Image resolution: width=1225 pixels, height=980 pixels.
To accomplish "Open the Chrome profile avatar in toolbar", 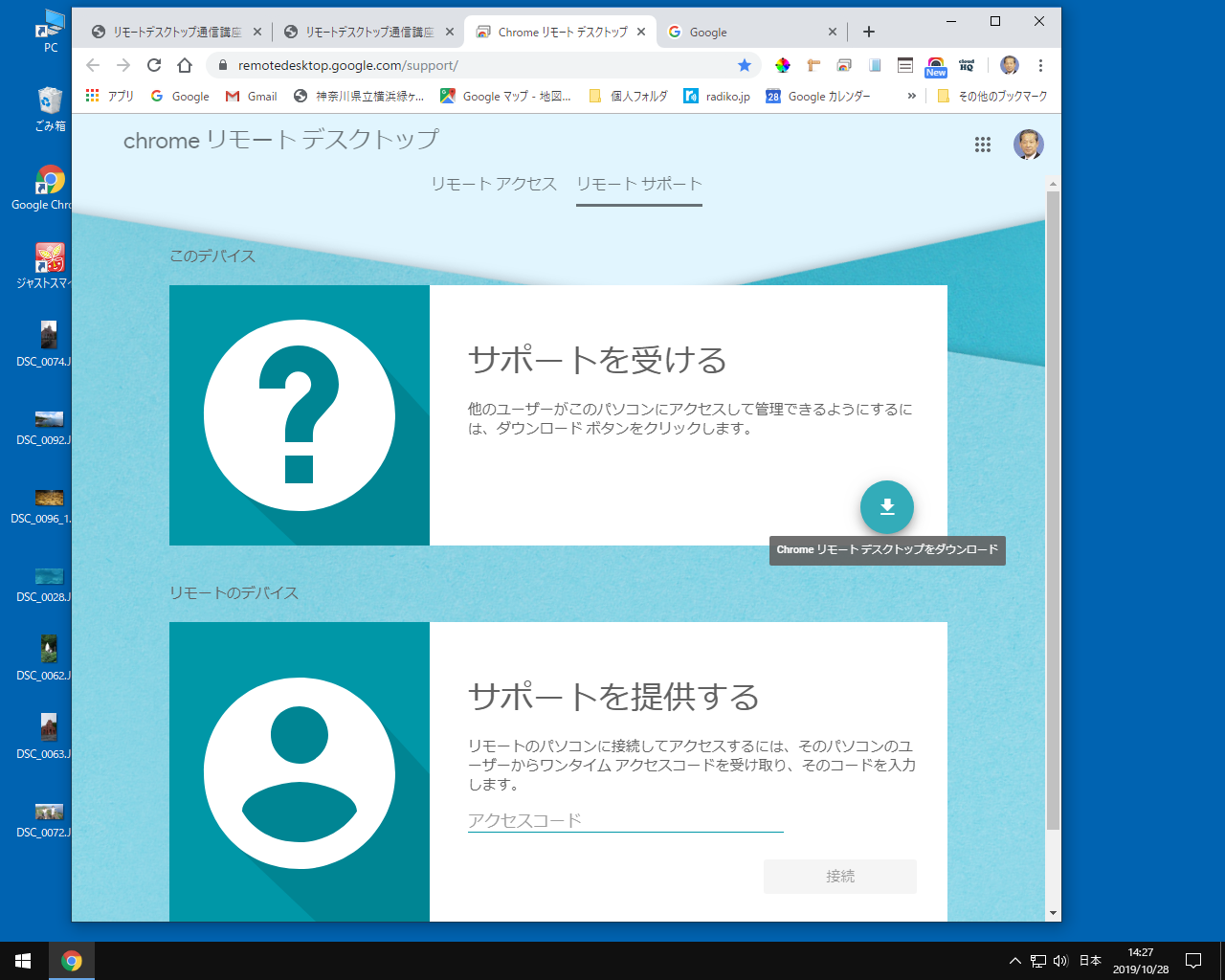I will 1010,65.
